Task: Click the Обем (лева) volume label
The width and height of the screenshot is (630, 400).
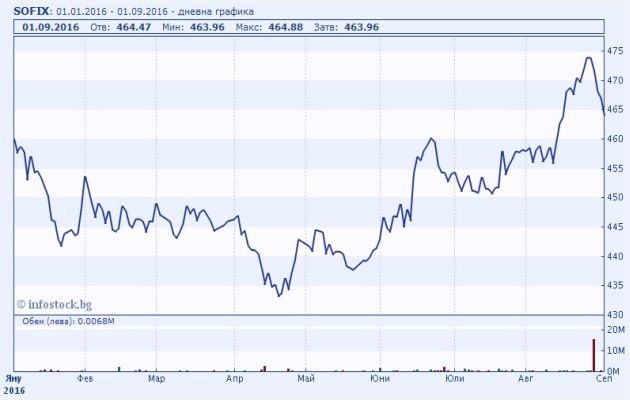Action: click(x=68, y=321)
